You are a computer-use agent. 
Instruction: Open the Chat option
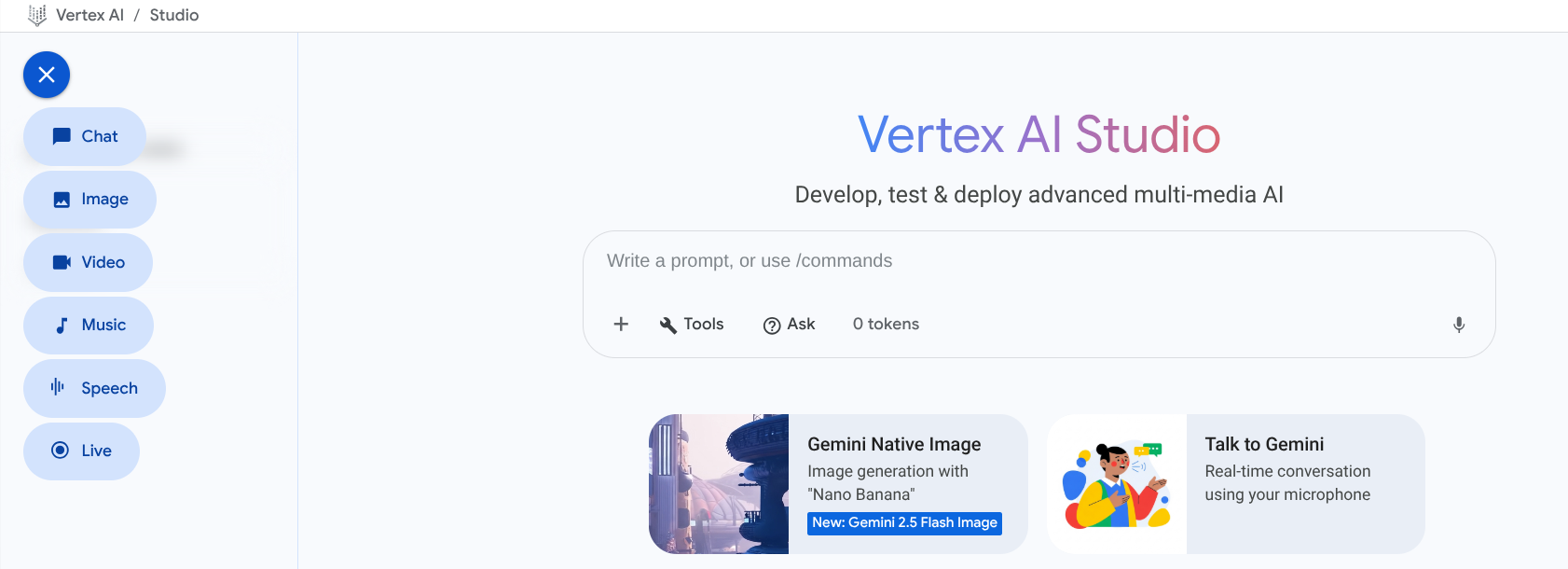pyautogui.click(x=85, y=136)
